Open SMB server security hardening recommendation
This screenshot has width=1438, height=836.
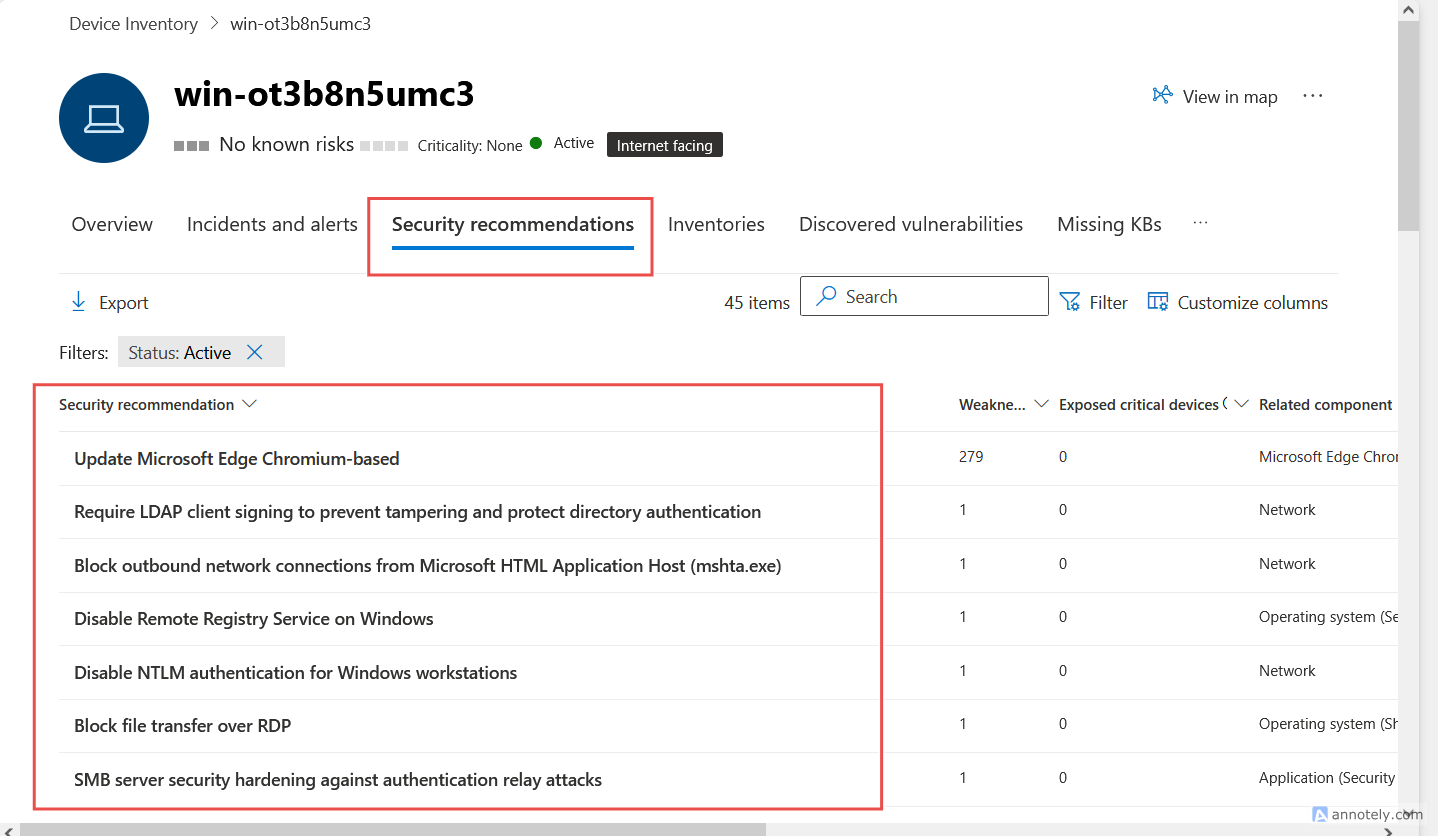[338, 780]
